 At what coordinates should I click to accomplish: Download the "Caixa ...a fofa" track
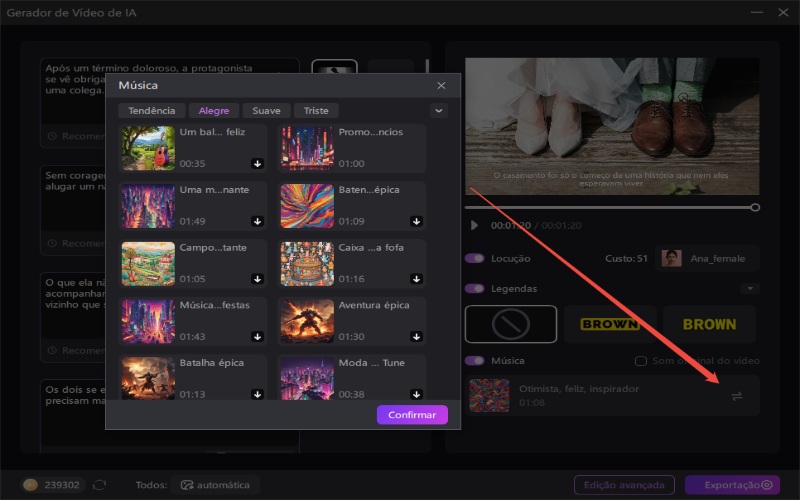click(416, 279)
